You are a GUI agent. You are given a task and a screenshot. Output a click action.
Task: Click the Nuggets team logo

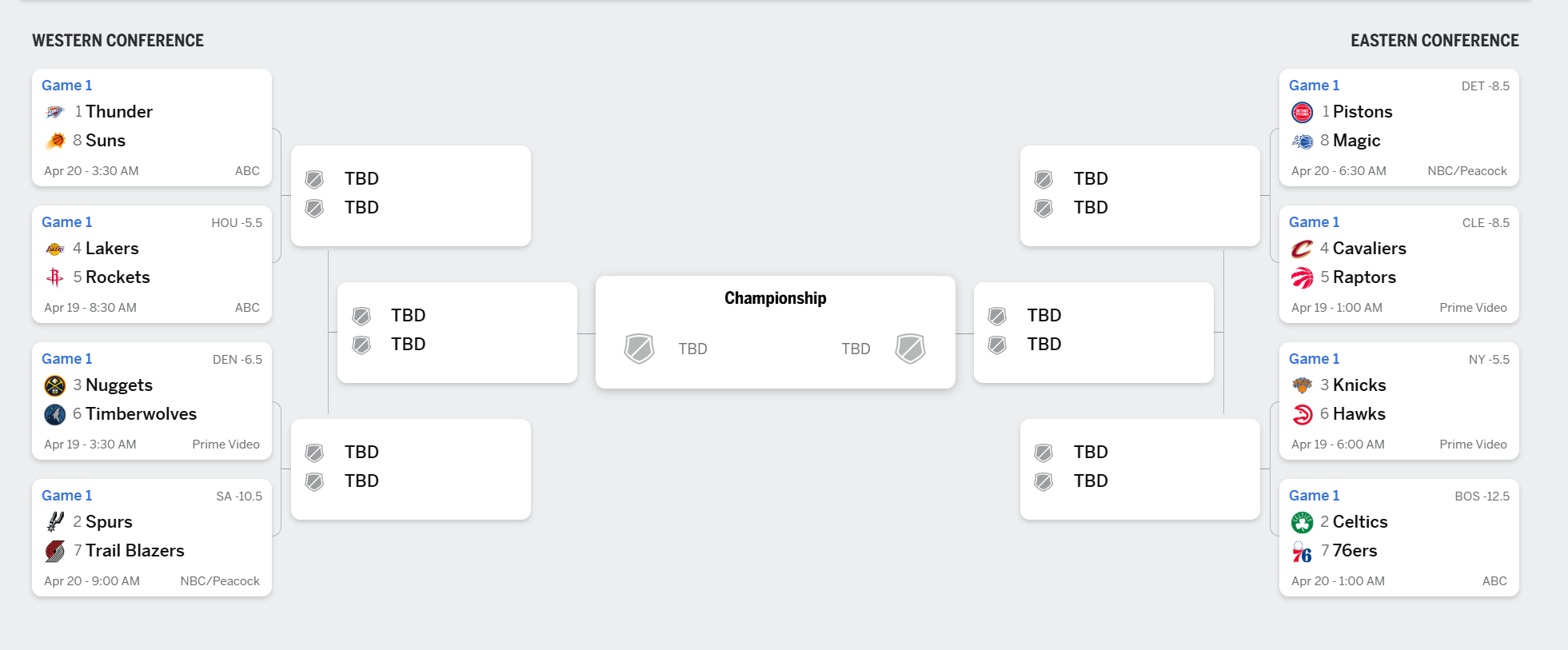coord(55,385)
